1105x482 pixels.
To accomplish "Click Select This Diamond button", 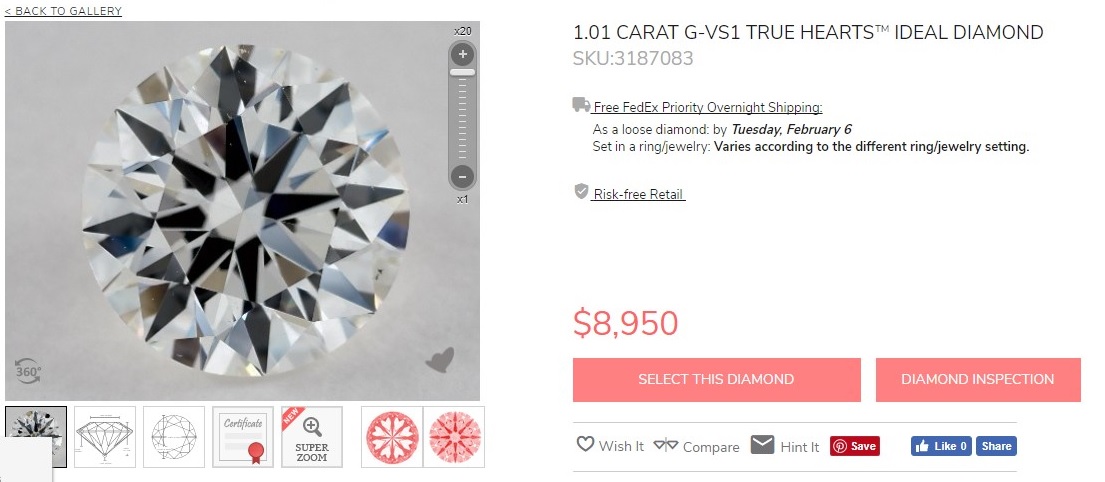I will pos(716,380).
